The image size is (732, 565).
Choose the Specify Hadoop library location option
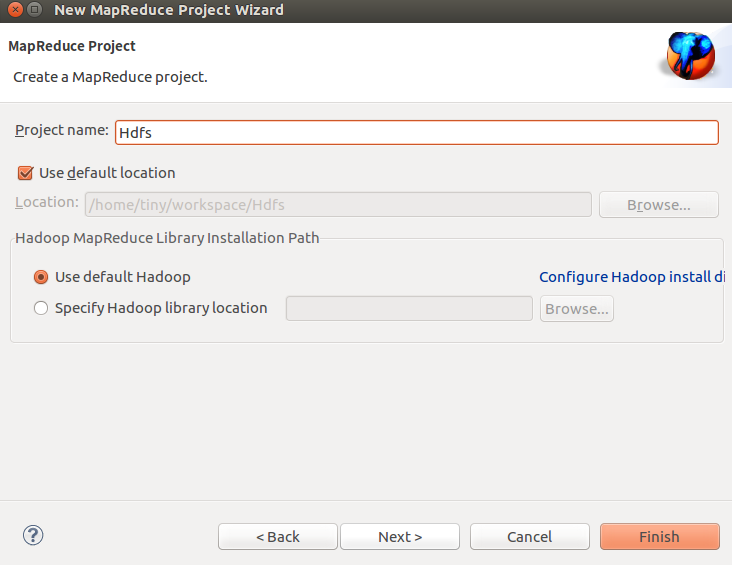click(41, 308)
